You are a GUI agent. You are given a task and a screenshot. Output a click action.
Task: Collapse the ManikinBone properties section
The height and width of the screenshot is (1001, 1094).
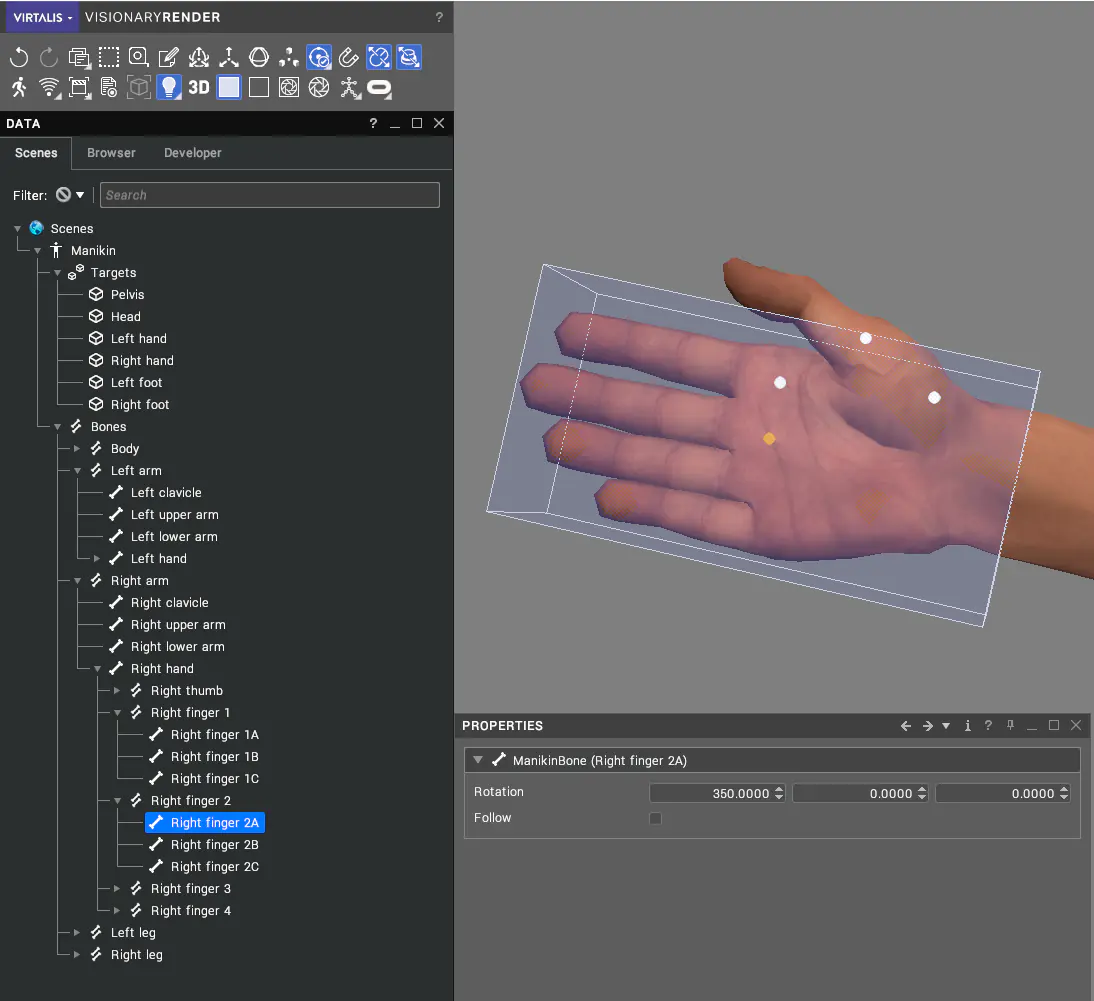tap(478, 760)
